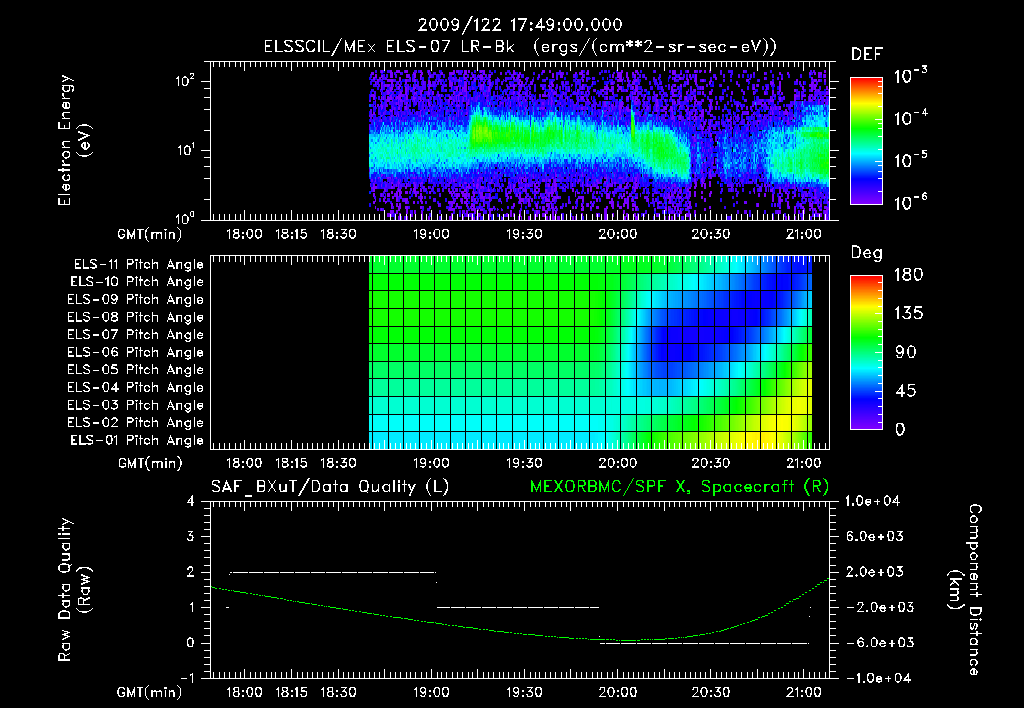This screenshot has height=708, width=1024.
Task: Click the data quality line at level 2
Action: [333, 572]
